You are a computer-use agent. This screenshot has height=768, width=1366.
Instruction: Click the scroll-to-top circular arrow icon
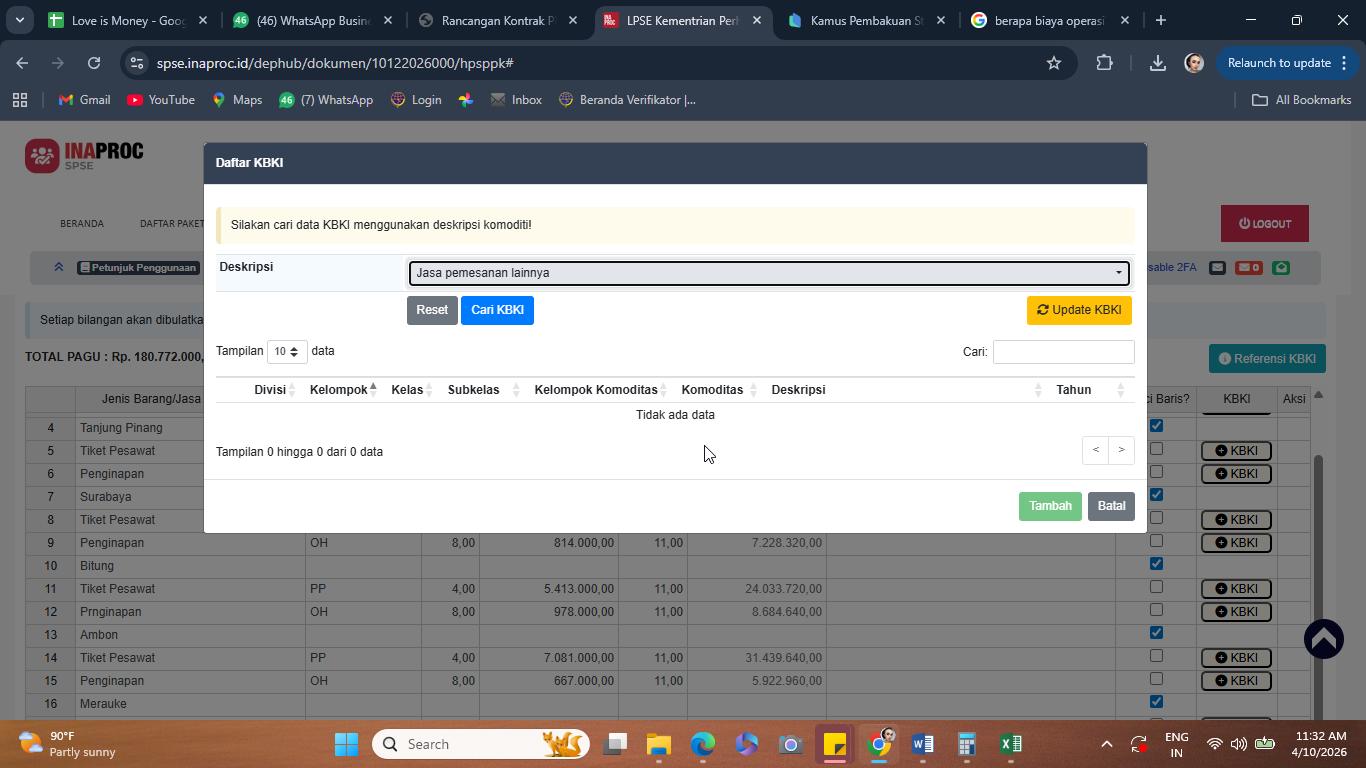pyautogui.click(x=1323, y=639)
